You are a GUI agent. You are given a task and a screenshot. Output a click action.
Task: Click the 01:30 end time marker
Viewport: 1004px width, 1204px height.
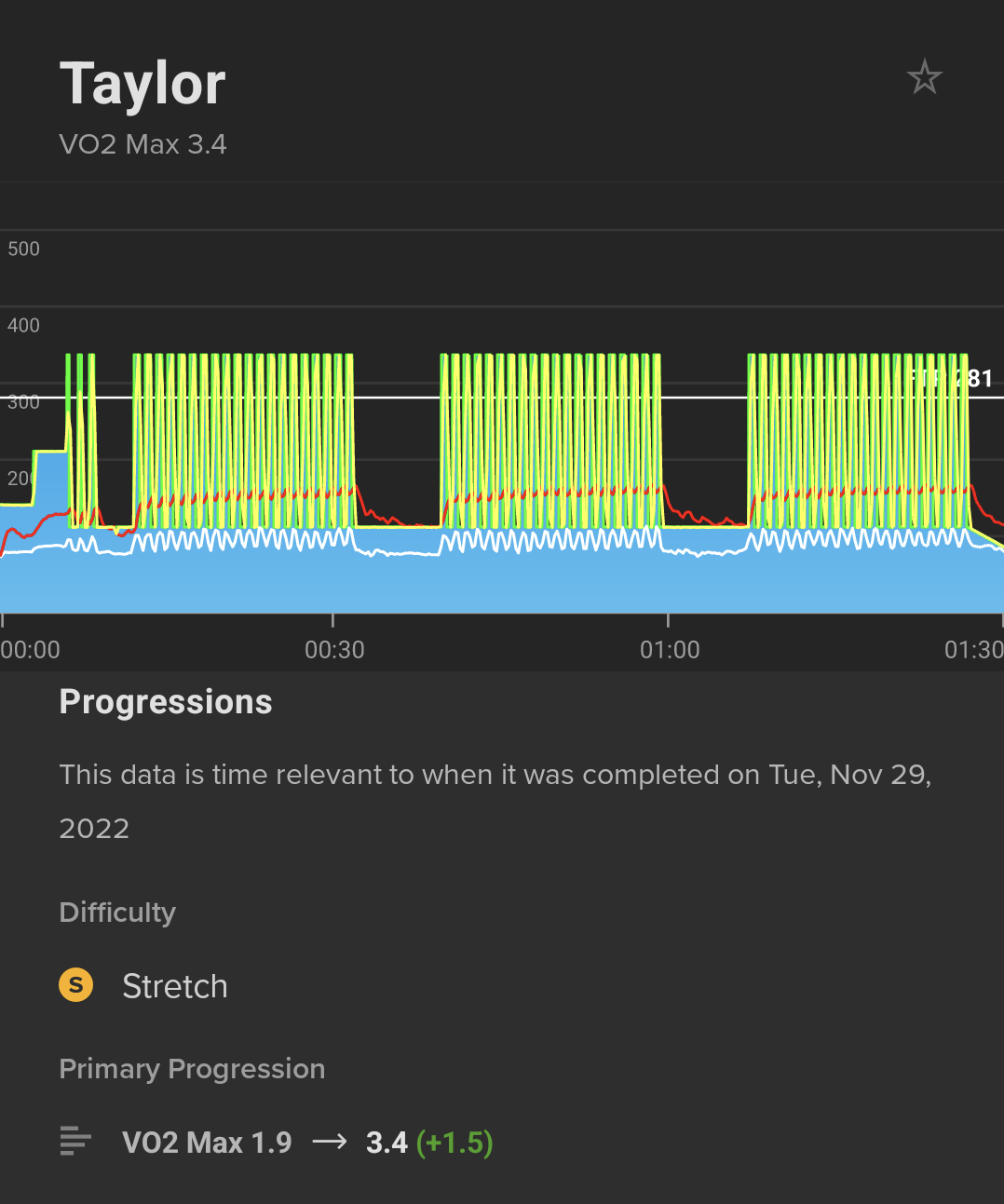click(x=973, y=649)
